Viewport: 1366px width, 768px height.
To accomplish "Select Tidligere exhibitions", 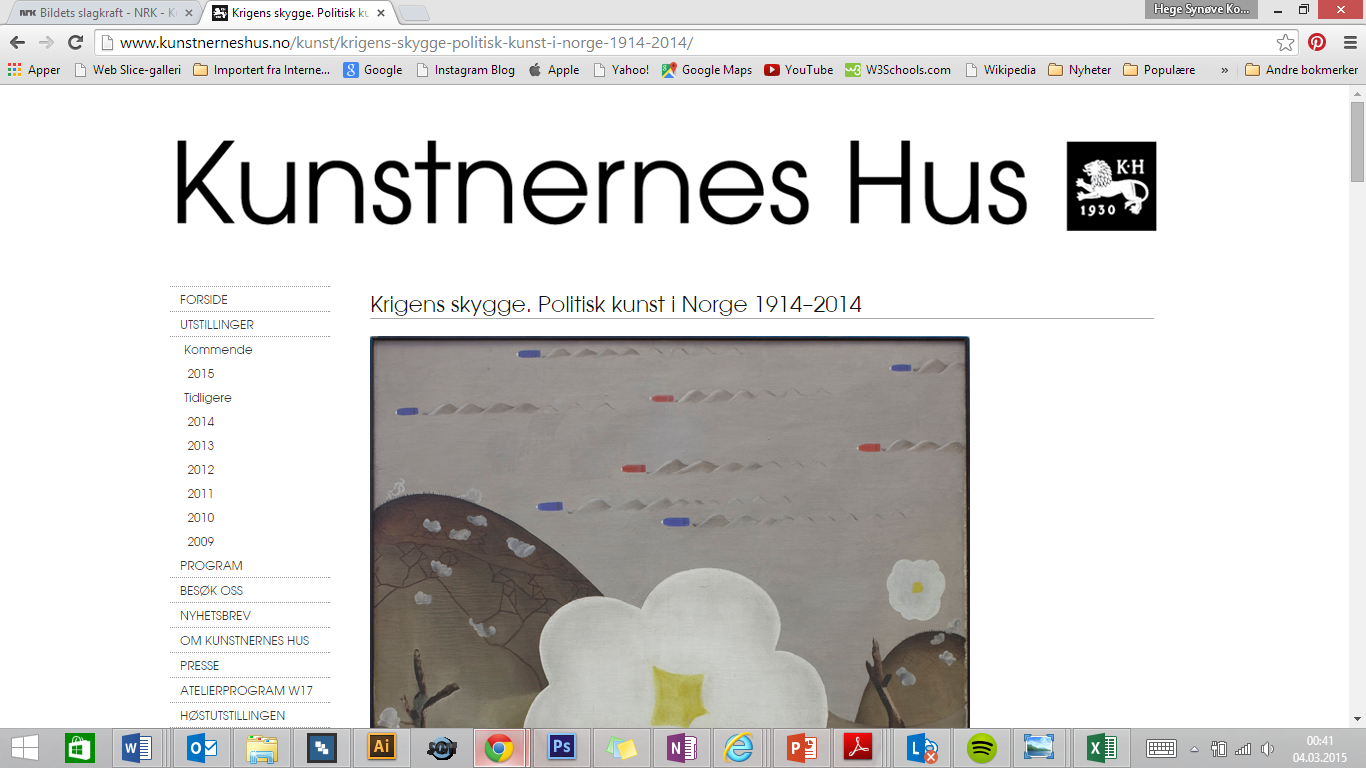I will 208,398.
